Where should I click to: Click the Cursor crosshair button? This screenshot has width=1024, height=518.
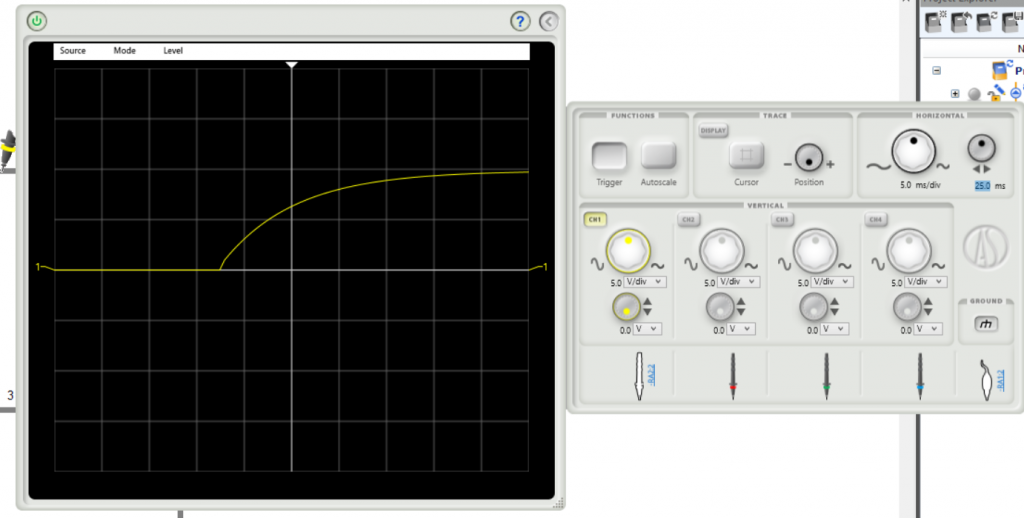tap(746, 155)
